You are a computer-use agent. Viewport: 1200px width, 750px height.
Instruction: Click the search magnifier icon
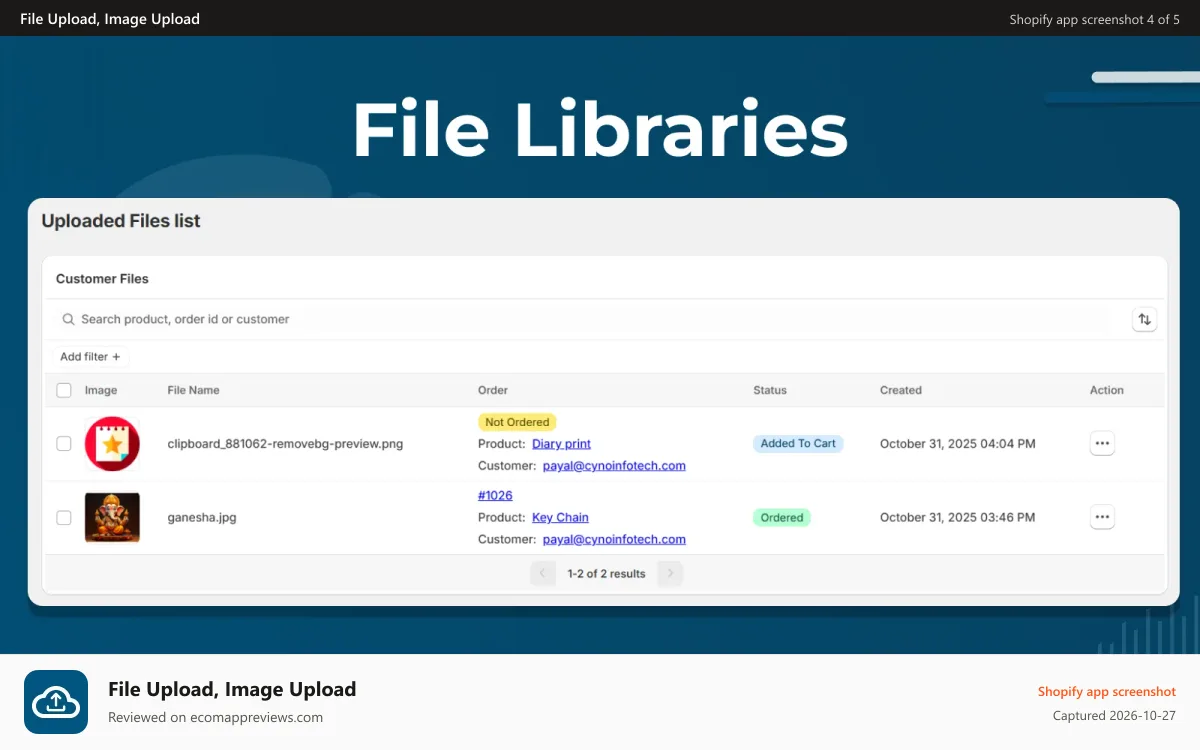point(68,319)
